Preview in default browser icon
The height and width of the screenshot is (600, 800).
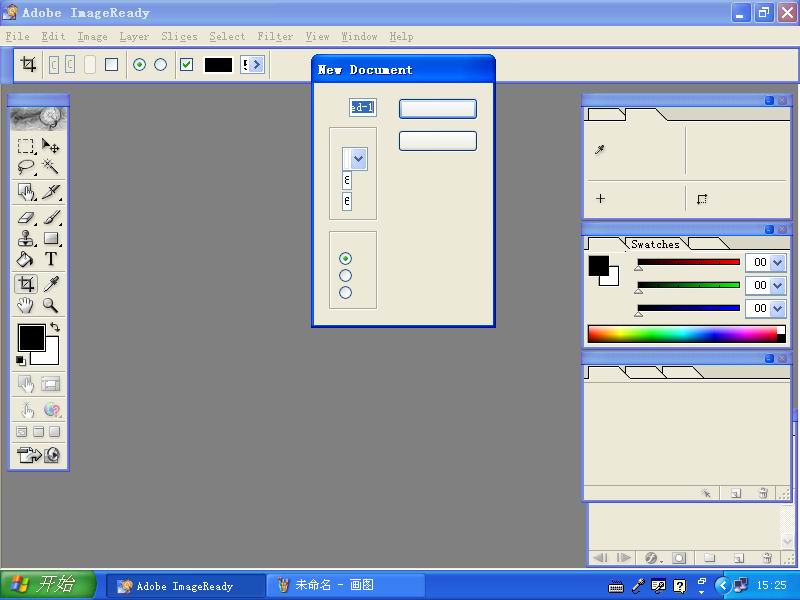52,409
